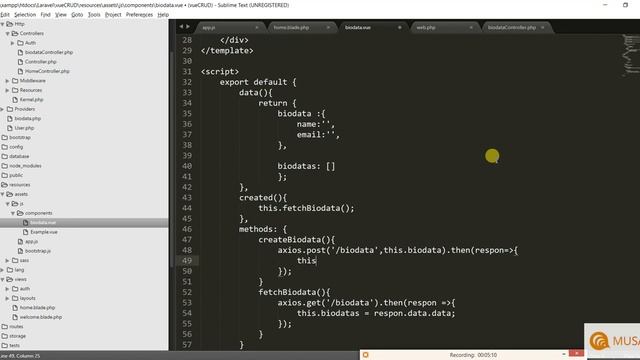Image resolution: width=640 pixels, height=360 pixels.
Task: Close the home.blade.php tab
Action: [x=328, y=27]
